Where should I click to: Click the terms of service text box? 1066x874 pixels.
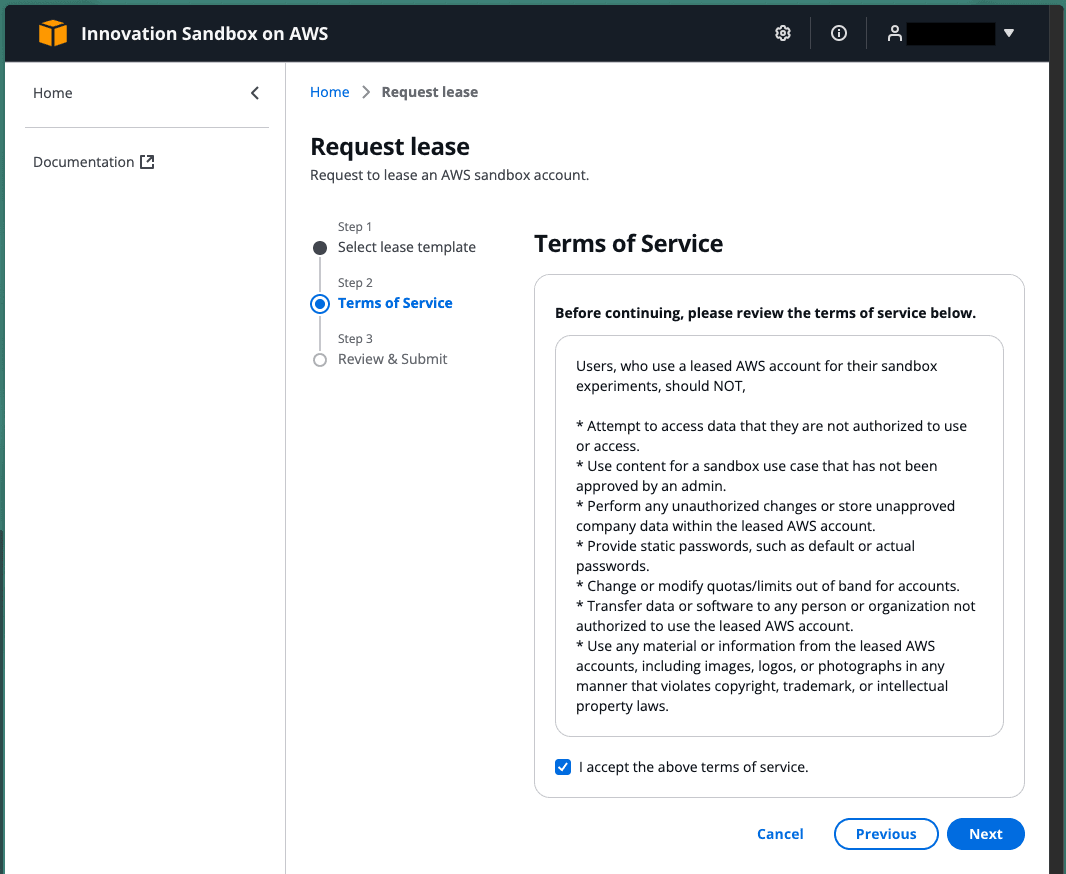pyautogui.click(x=779, y=535)
